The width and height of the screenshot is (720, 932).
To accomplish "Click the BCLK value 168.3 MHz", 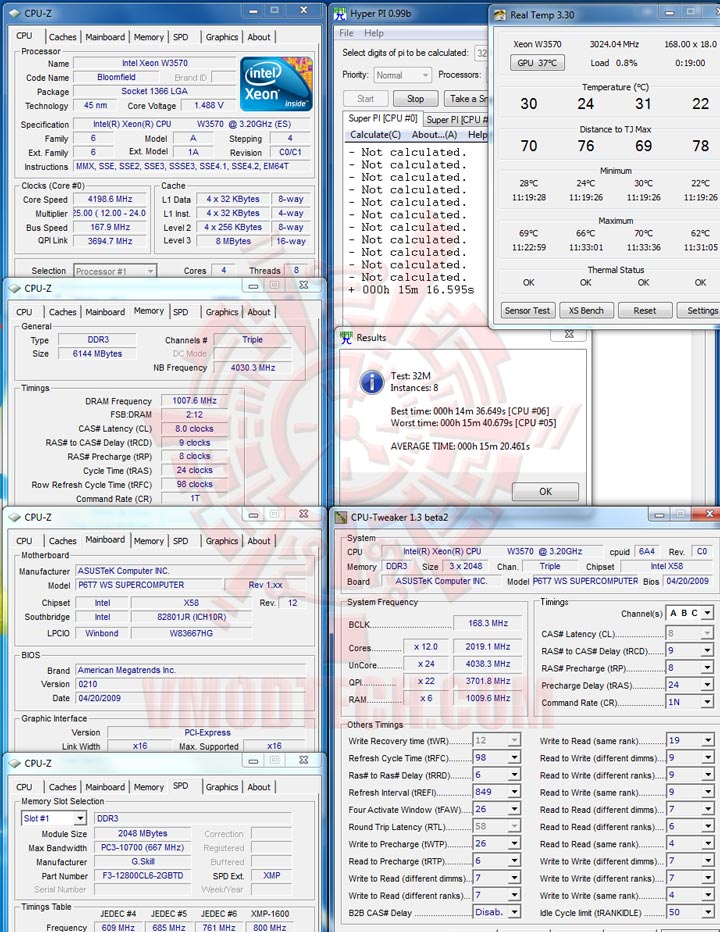I will pyautogui.click(x=488, y=623).
